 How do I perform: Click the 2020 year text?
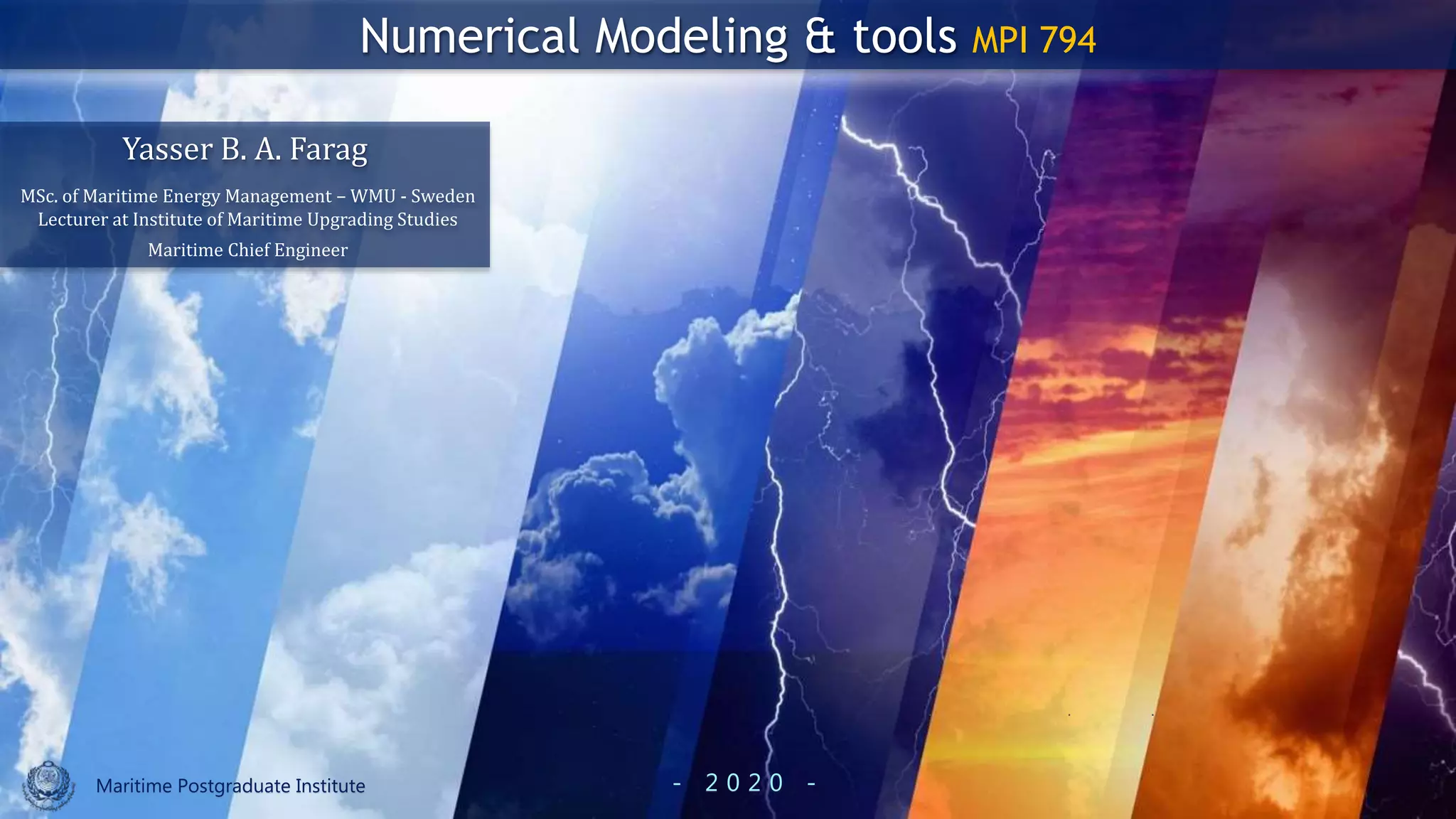(744, 783)
